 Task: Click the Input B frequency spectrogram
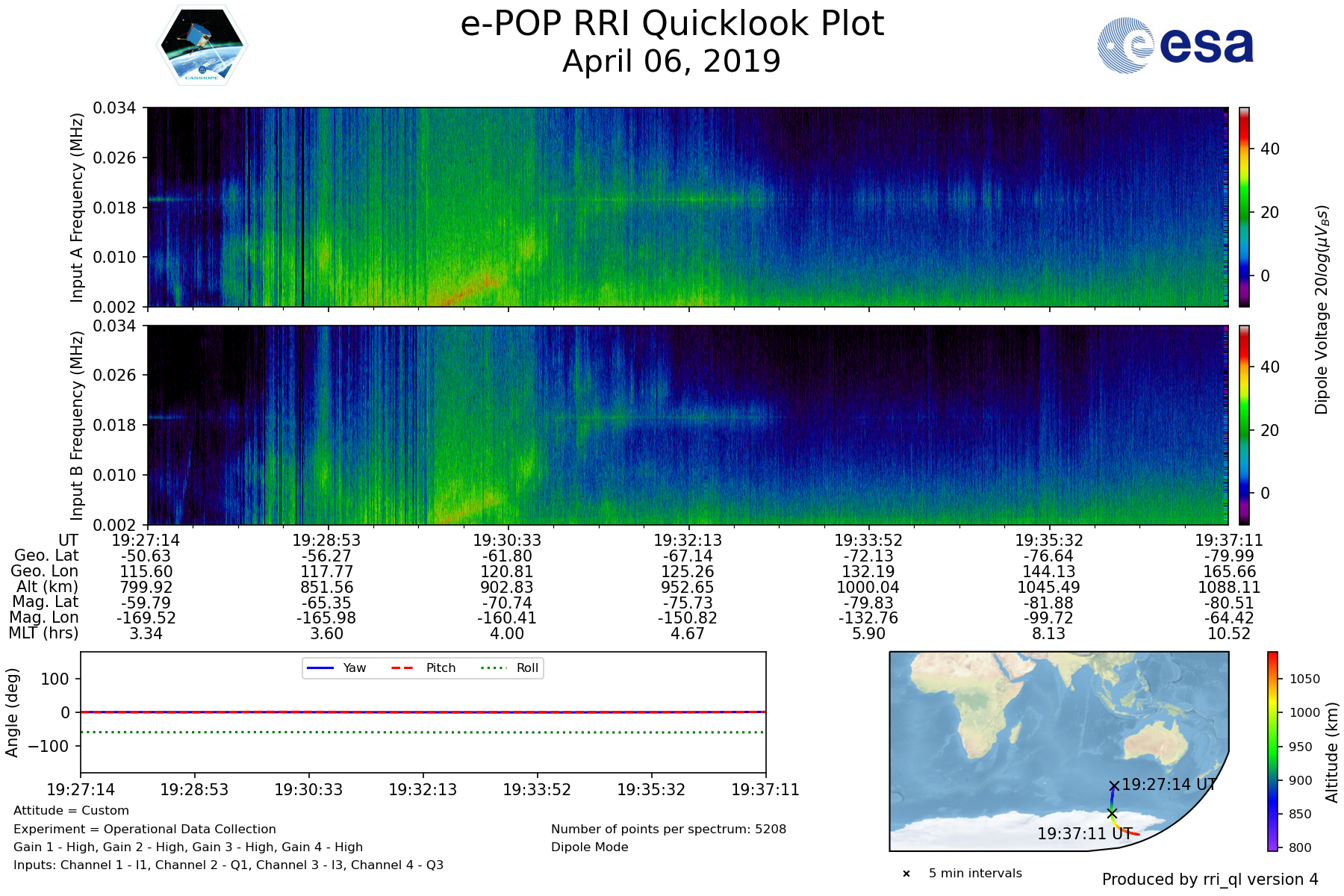click(x=687, y=425)
